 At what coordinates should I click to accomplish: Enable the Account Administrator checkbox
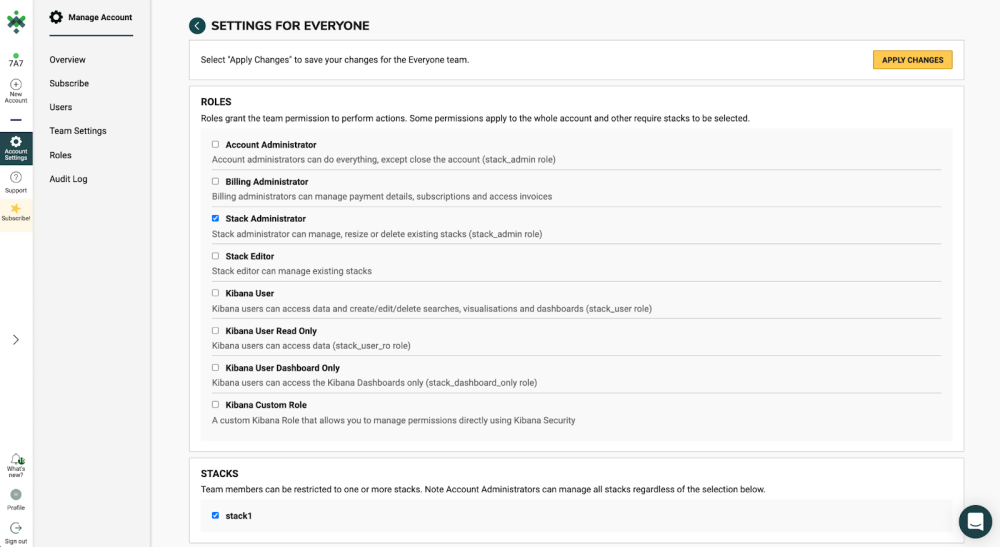[x=215, y=145]
